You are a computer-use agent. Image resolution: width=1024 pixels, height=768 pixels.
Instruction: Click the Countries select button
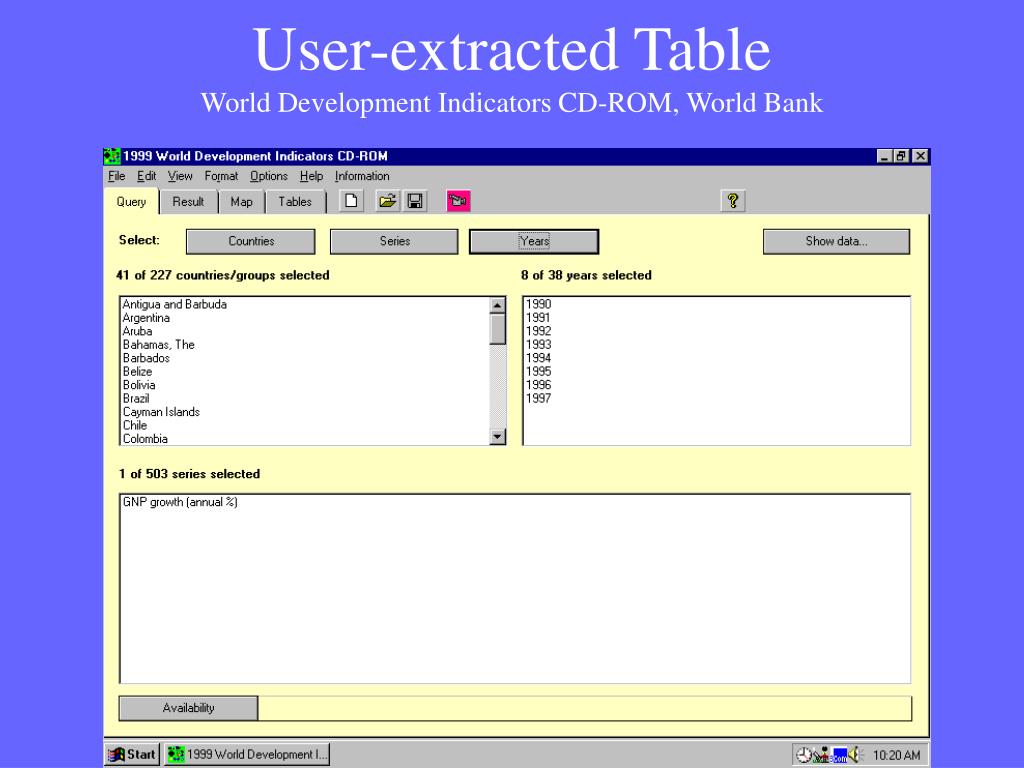pos(251,241)
